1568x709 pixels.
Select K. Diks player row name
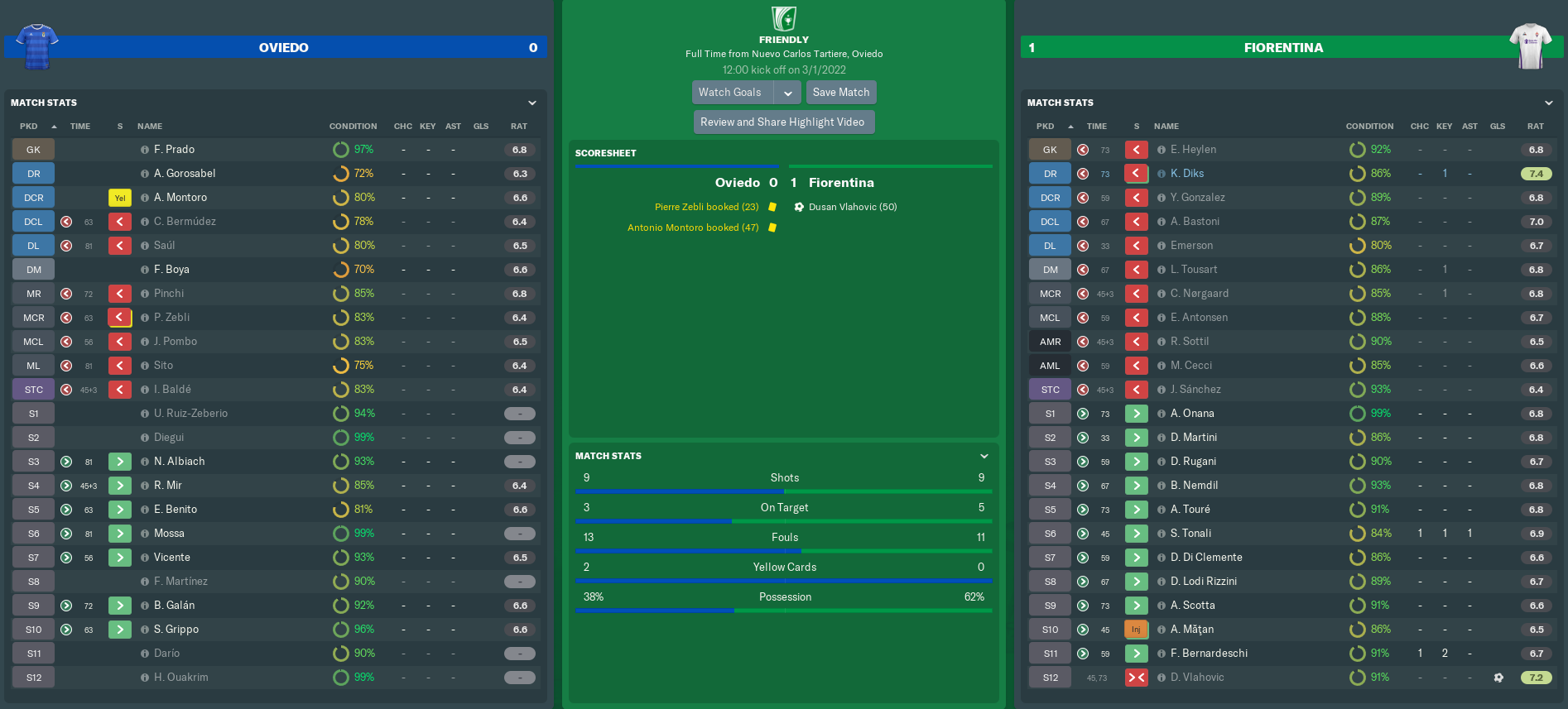point(1186,174)
